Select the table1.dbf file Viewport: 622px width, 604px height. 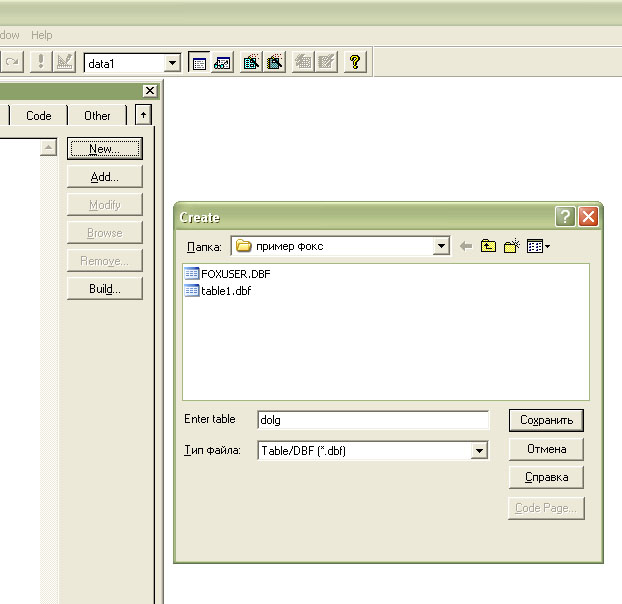coord(218,291)
